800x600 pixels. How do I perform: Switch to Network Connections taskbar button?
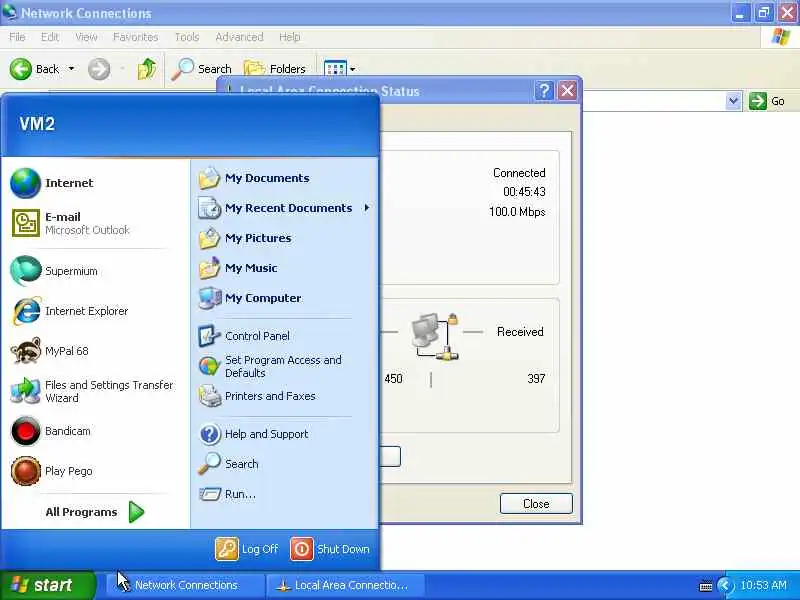click(x=185, y=585)
